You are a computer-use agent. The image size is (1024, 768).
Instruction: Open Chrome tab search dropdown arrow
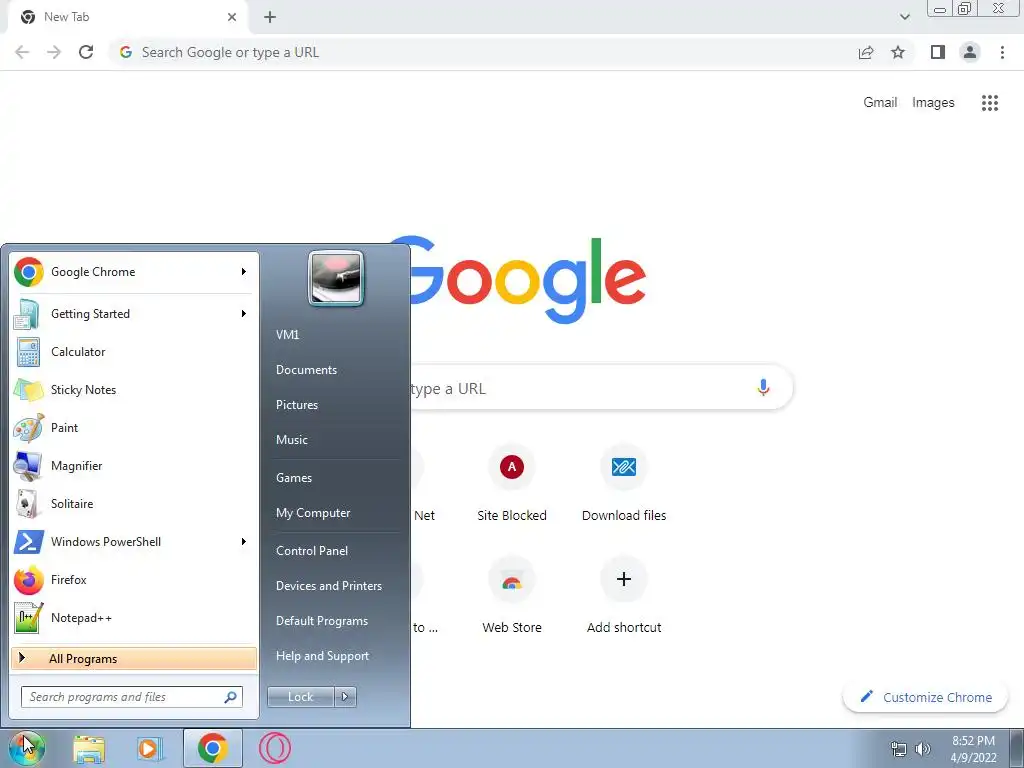click(904, 17)
